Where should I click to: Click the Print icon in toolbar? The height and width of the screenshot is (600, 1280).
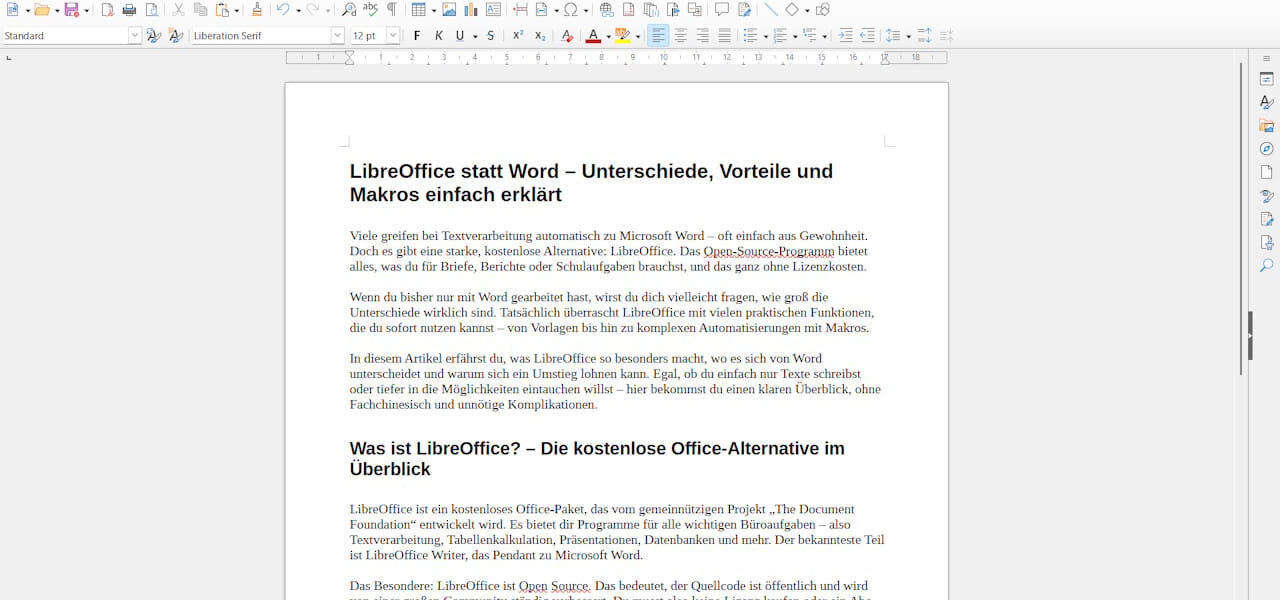[129, 10]
